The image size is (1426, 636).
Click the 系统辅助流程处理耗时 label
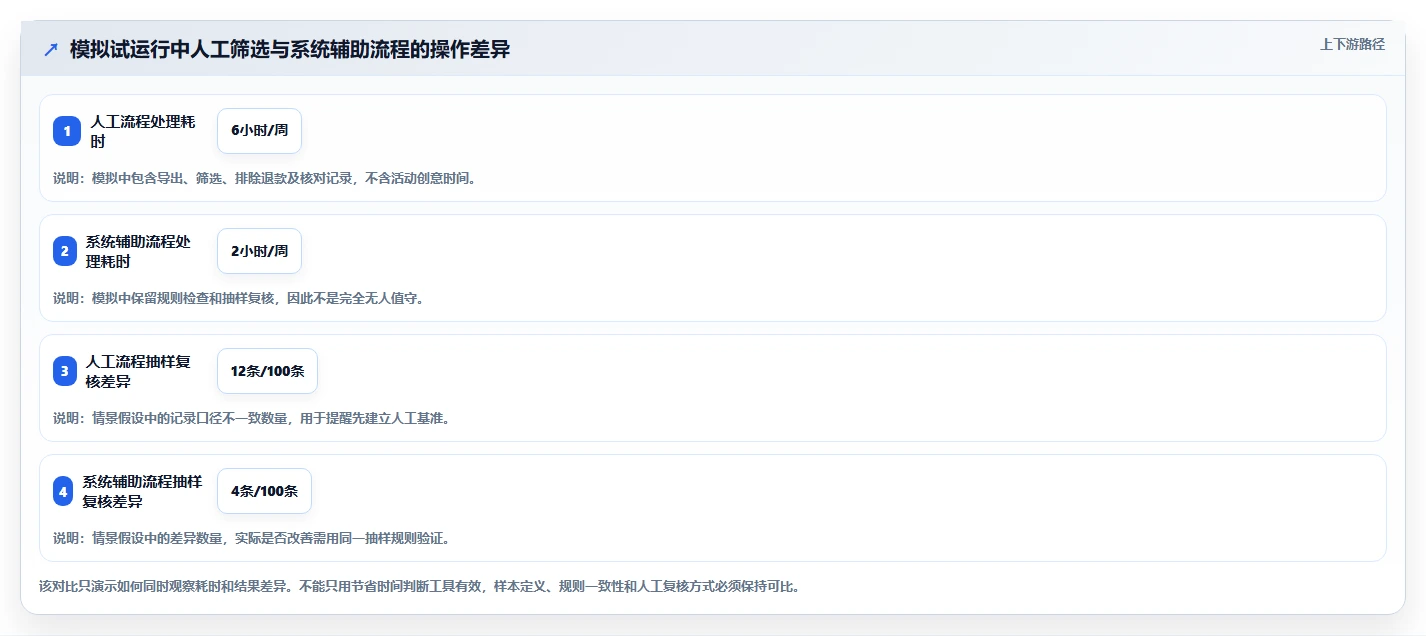tap(138, 251)
